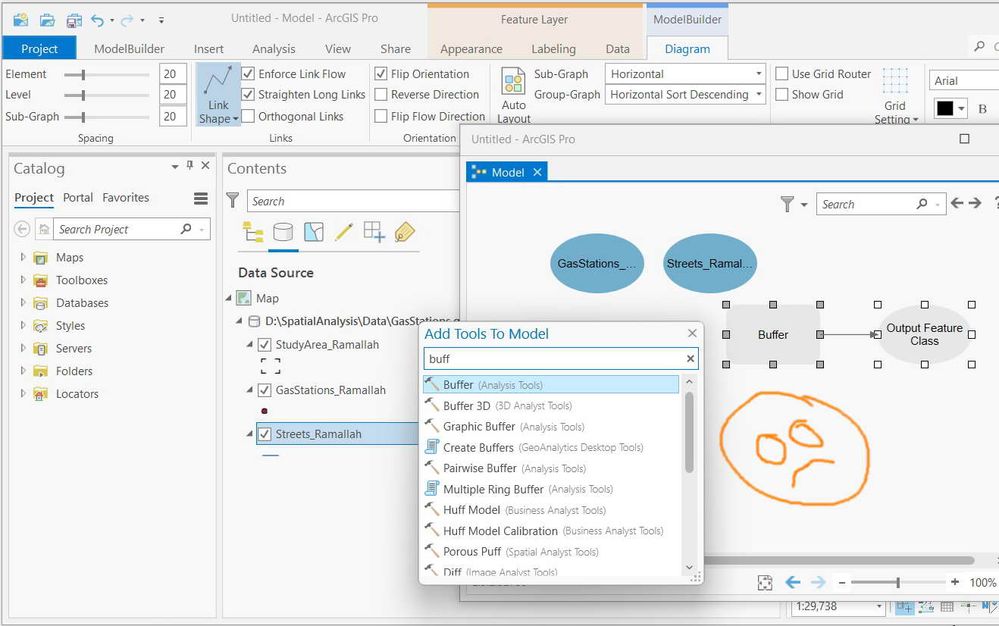Open the Catalog pane hamburger menu
This screenshot has height=626, width=999.
pyautogui.click(x=201, y=199)
